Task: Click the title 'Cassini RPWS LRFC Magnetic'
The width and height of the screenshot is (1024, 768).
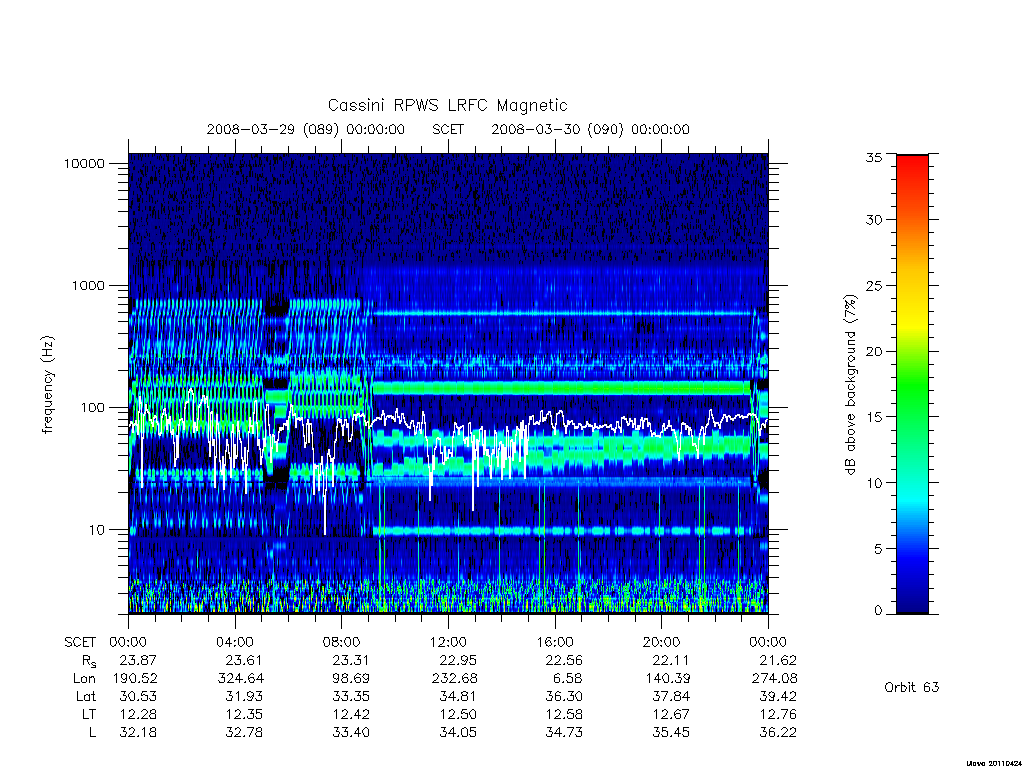Action: (447, 105)
